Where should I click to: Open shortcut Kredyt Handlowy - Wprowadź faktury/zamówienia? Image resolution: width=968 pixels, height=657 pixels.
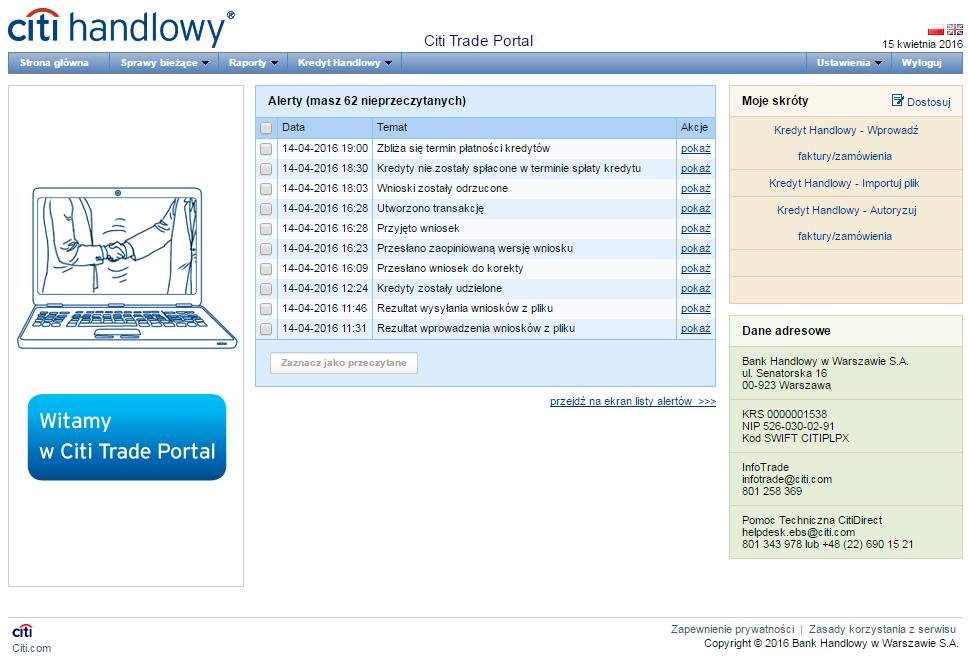(846, 143)
